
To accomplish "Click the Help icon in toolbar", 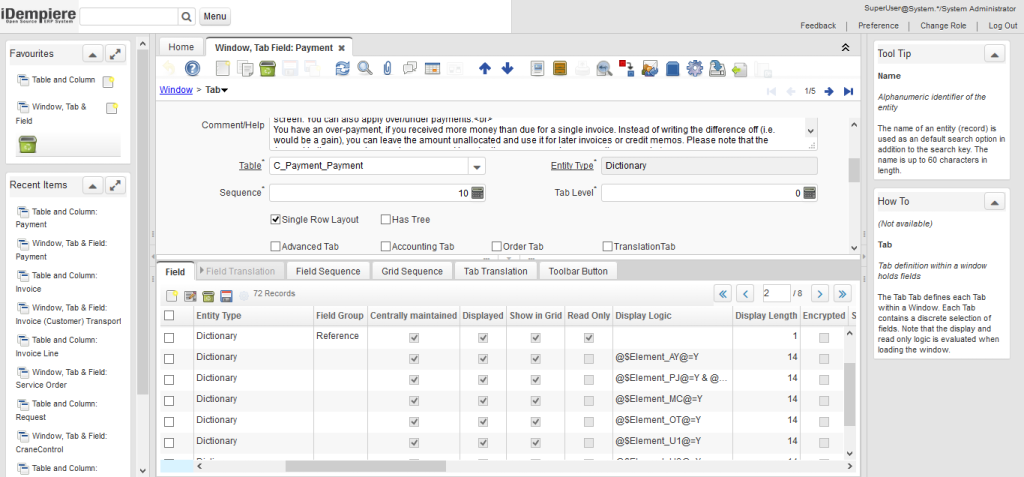I will tap(193, 69).
